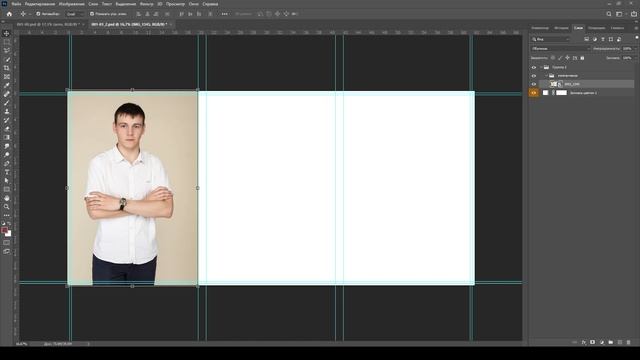This screenshot has width=640, height=360.
Task: Select the Frame tool
Action: point(7,77)
